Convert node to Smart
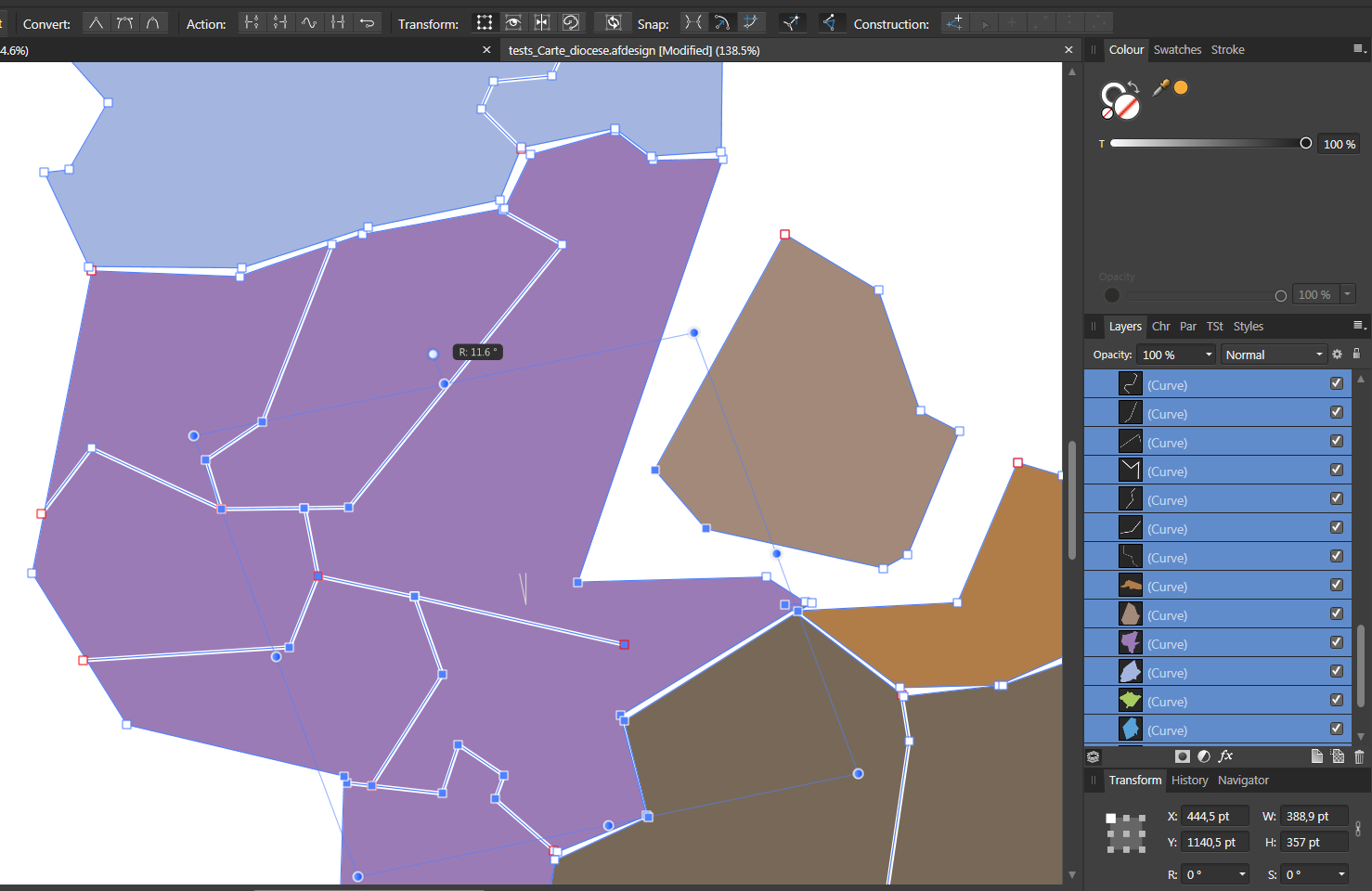The height and width of the screenshot is (891, 1372). [153, 23]
